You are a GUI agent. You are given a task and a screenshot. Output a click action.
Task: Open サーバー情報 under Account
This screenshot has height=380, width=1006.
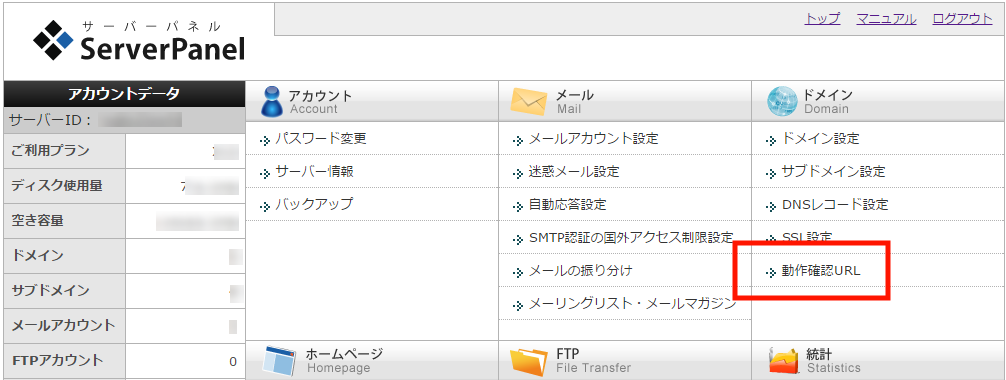(x=314, y=171)
